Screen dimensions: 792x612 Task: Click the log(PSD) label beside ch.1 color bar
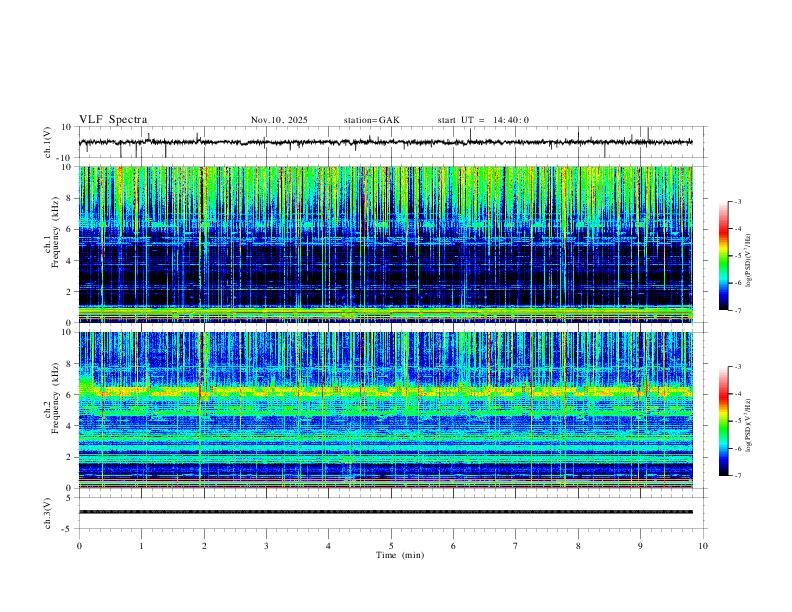(x=749, y=260)
